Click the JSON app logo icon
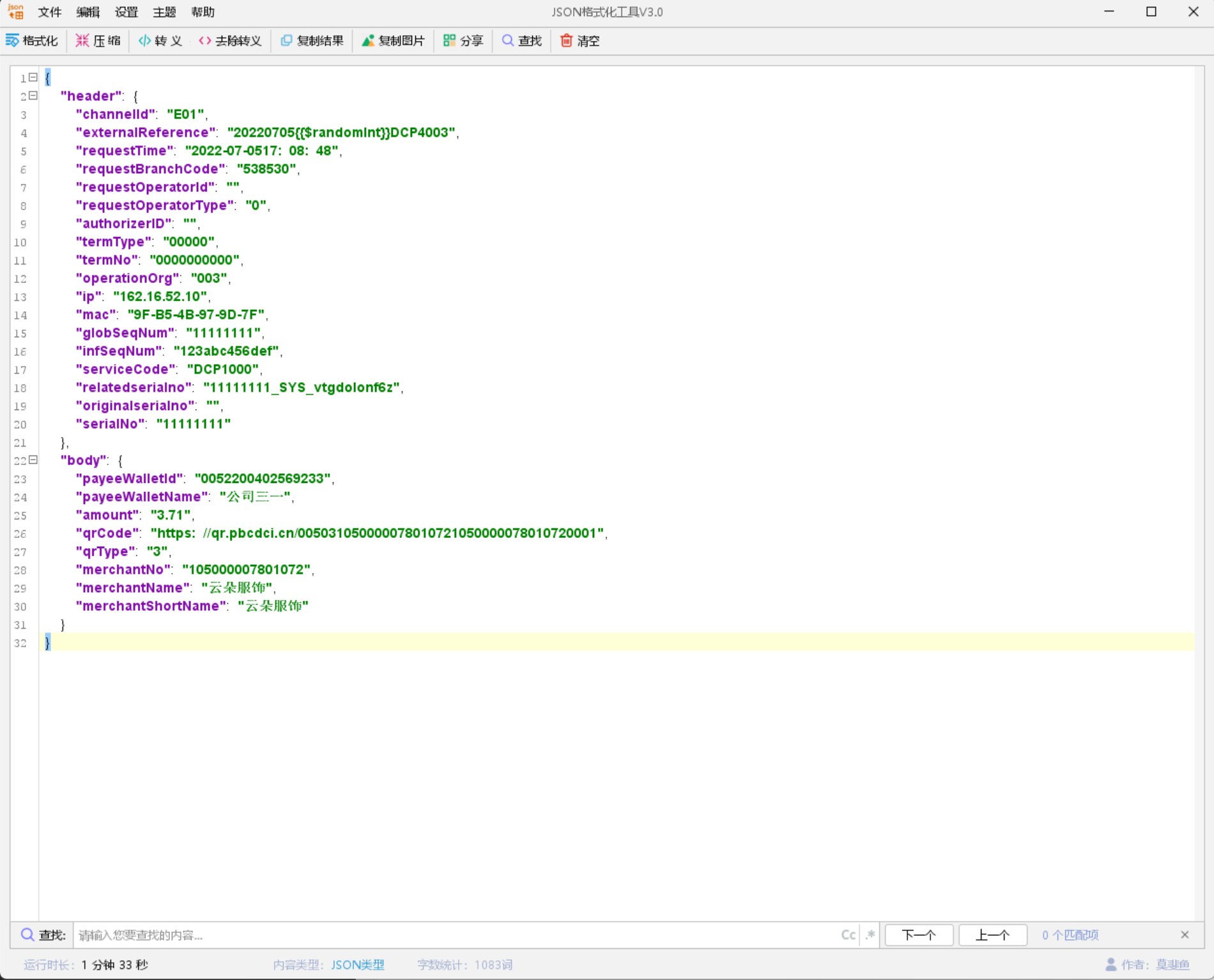The width and height of the screenshot is (1214, 980). [15, 11]
